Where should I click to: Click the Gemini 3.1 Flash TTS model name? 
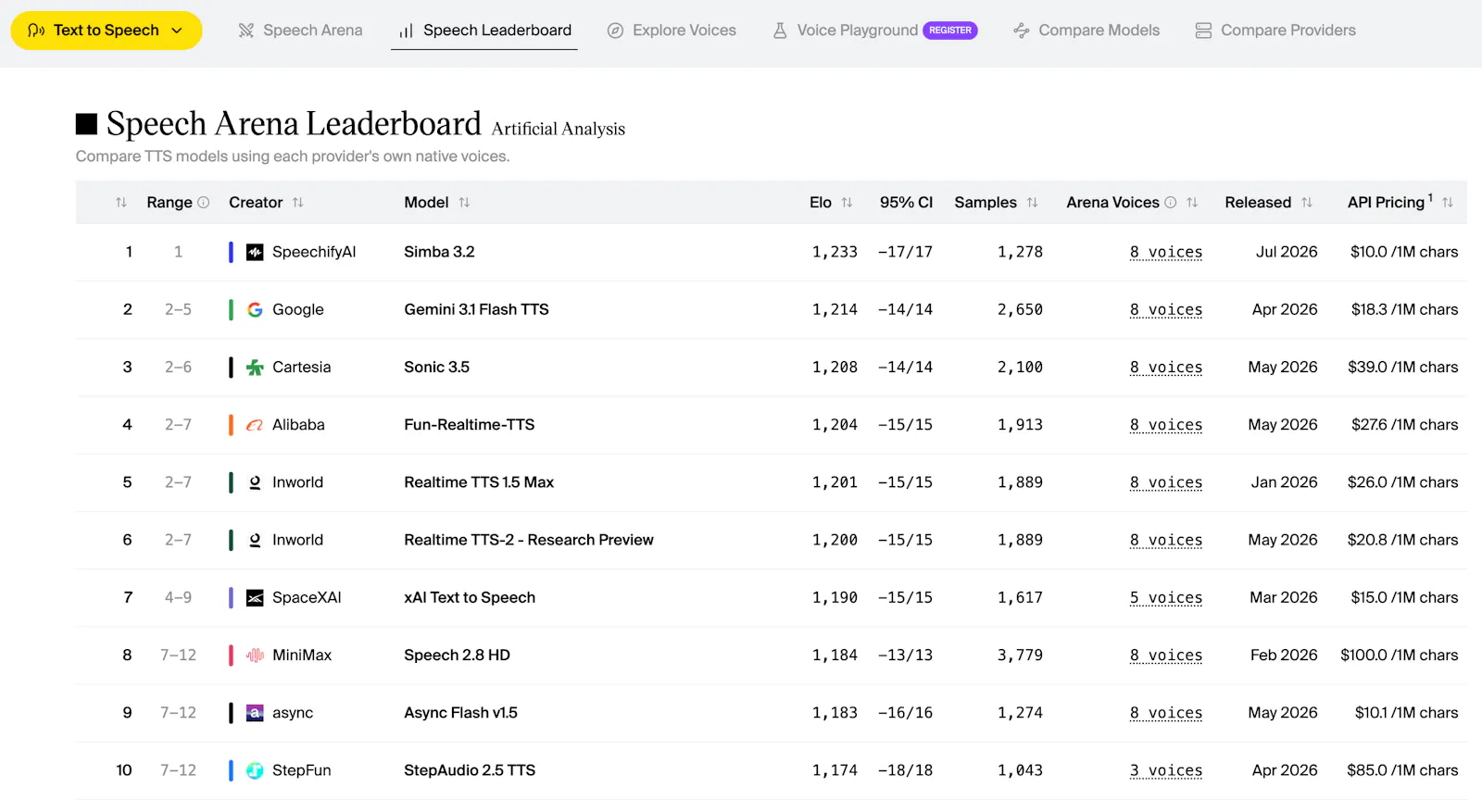click(x=476, y=309)
